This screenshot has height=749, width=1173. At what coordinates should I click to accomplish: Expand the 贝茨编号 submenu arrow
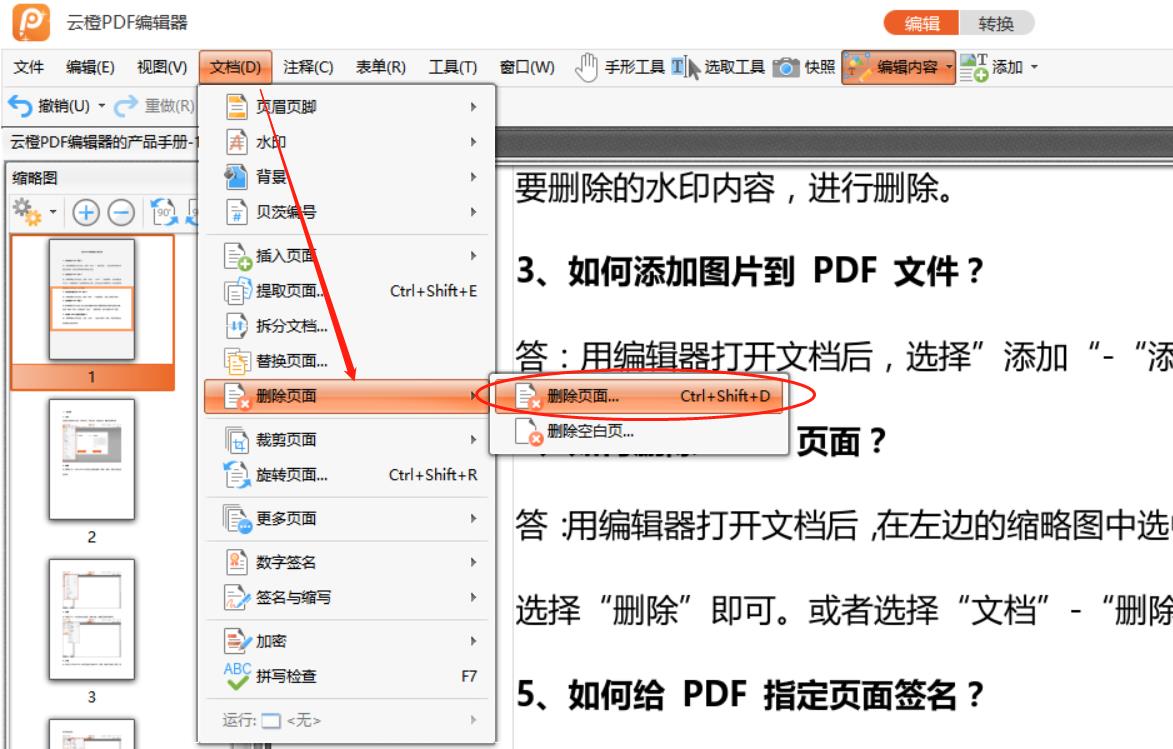point(474,213)
